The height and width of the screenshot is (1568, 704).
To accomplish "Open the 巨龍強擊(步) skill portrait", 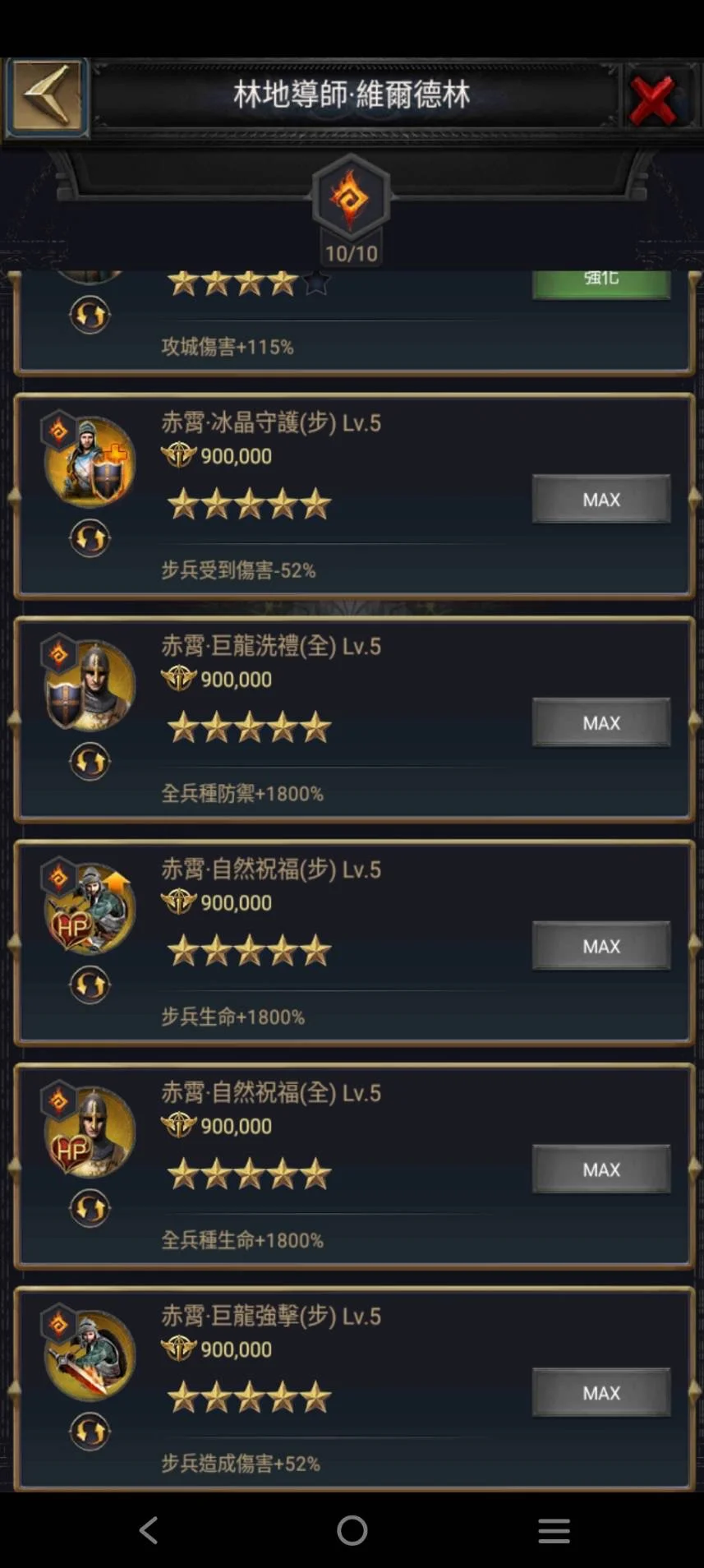I will pyautogui.click(x=90, y=1354).
